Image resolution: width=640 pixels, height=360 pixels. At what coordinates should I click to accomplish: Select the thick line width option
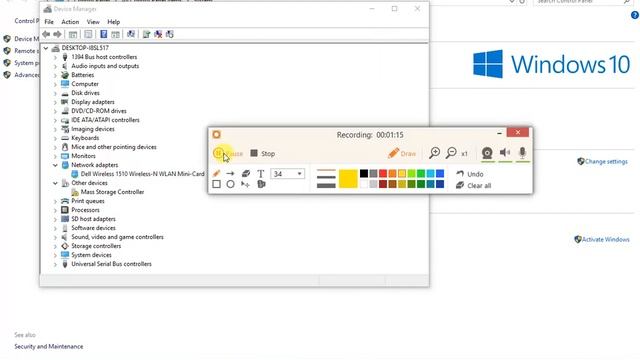coord(326,186)
